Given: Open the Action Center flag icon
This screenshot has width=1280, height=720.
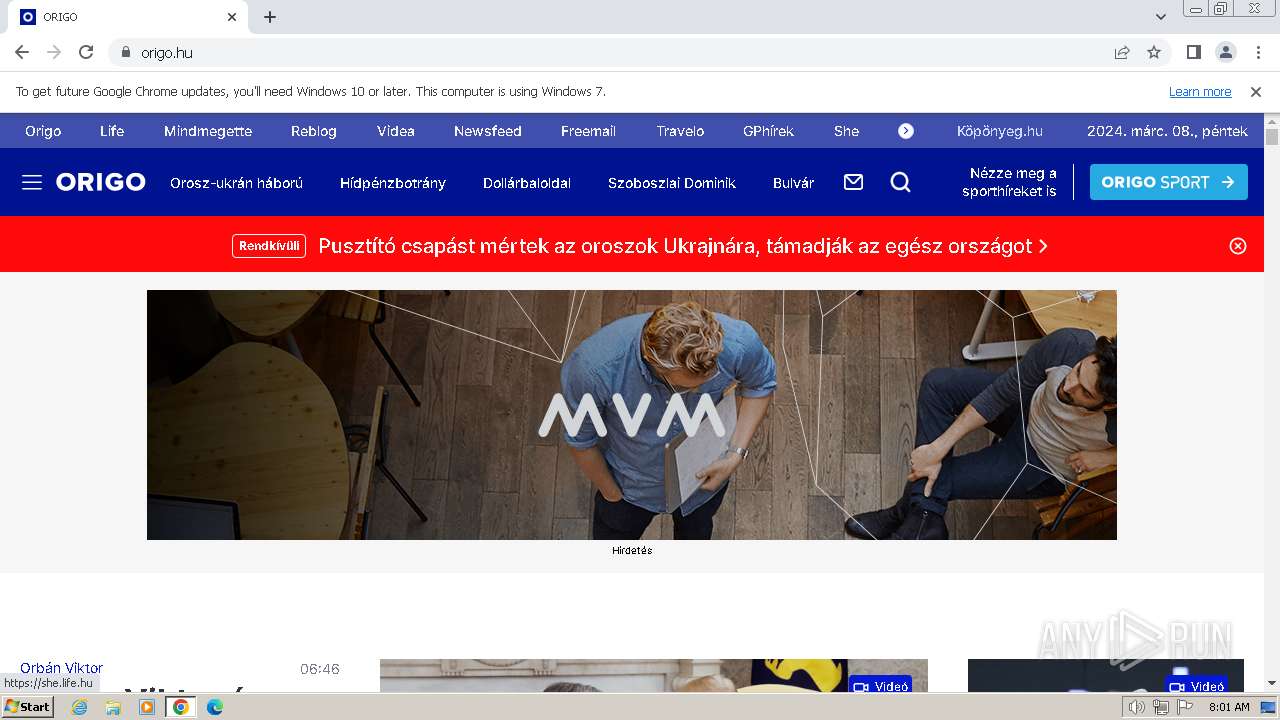Looking at the screenshot, I should [x=1185, y=707].
